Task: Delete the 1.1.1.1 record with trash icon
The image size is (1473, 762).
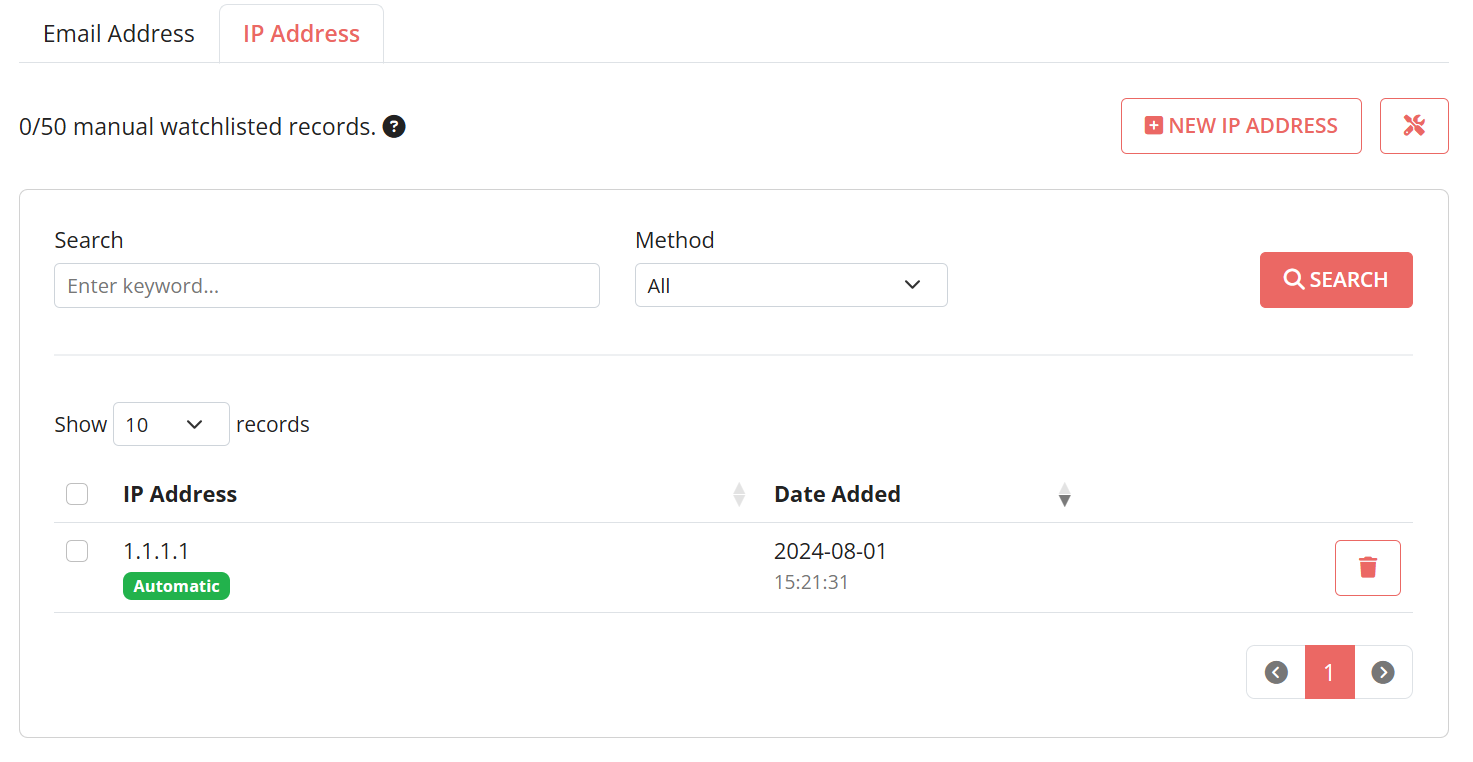Action: coord(1368,568)
